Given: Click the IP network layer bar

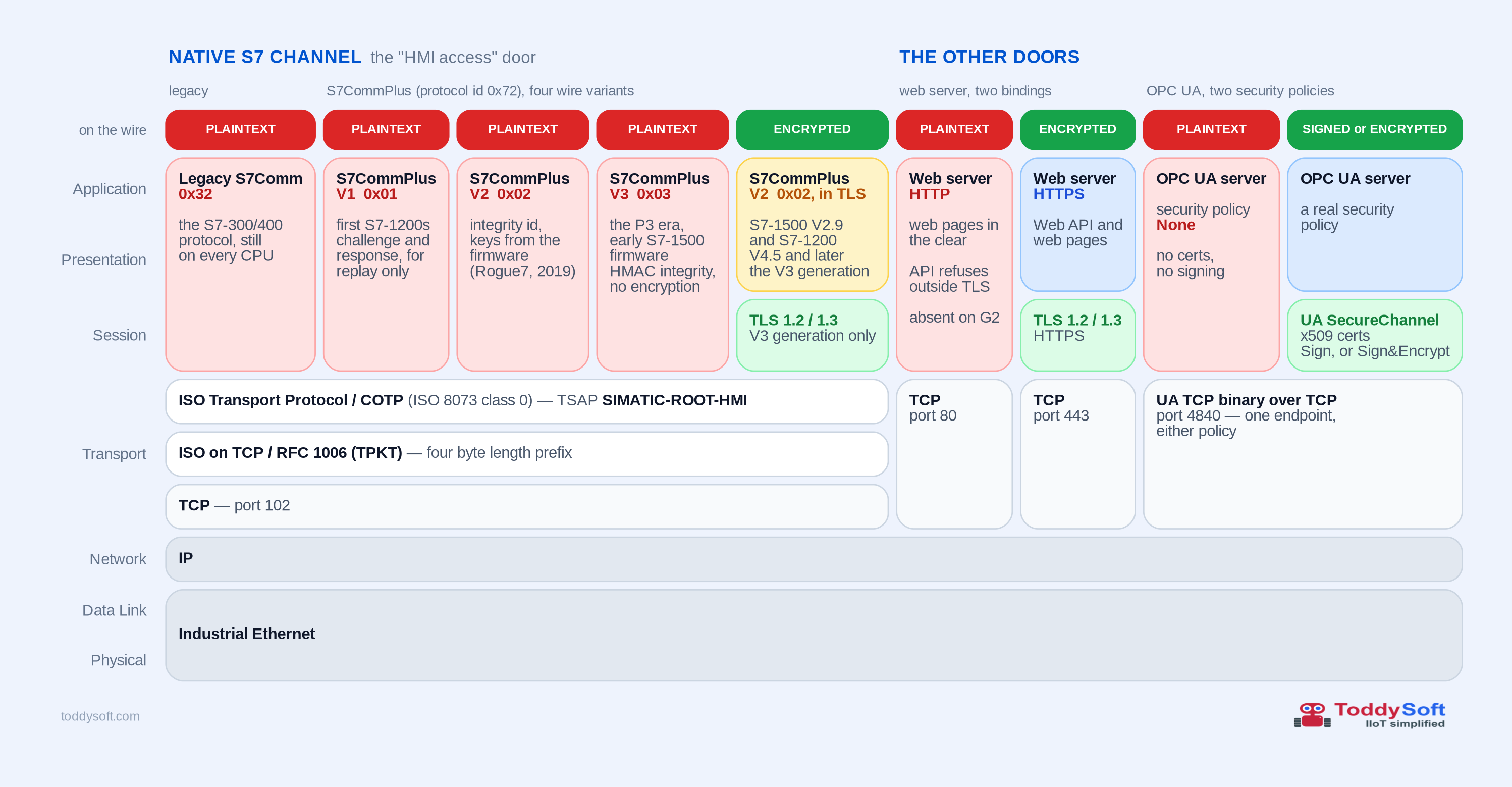Looking at the screenshot, I should pos(814,559).
